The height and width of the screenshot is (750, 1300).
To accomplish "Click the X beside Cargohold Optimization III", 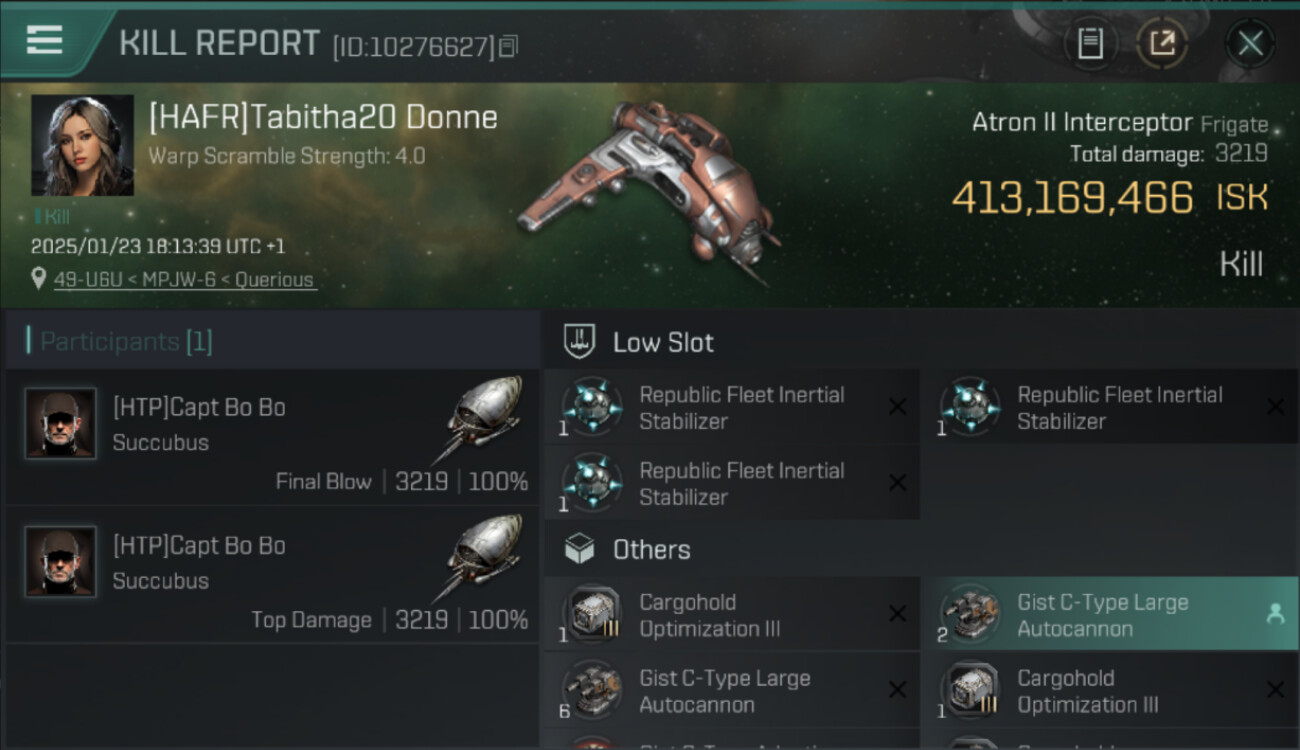I will tap(897, 614).
